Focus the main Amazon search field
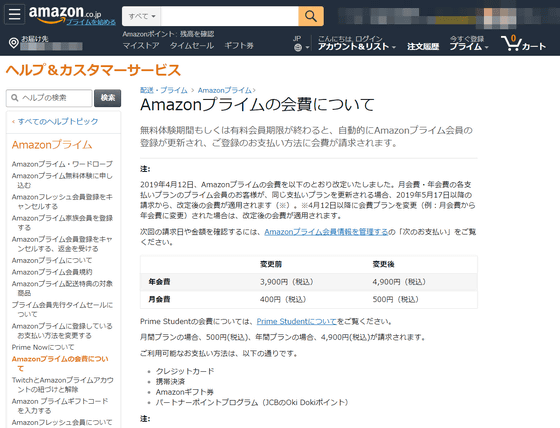The width and height of the screenshot is (560, 428). 230,16
